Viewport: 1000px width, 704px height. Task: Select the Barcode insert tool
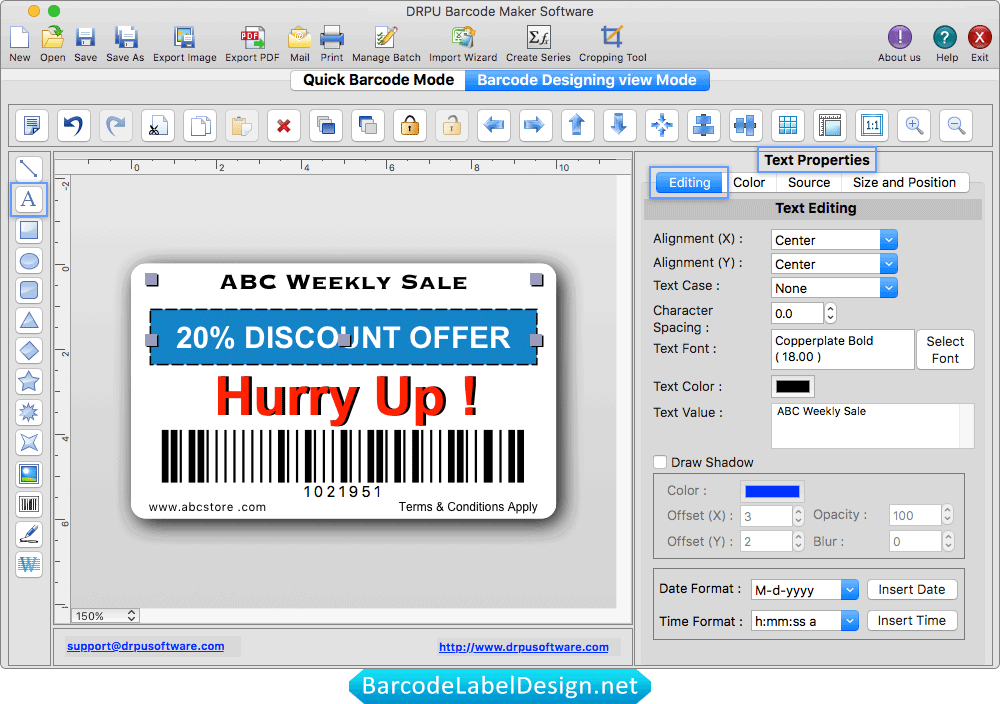click(29, 504)
